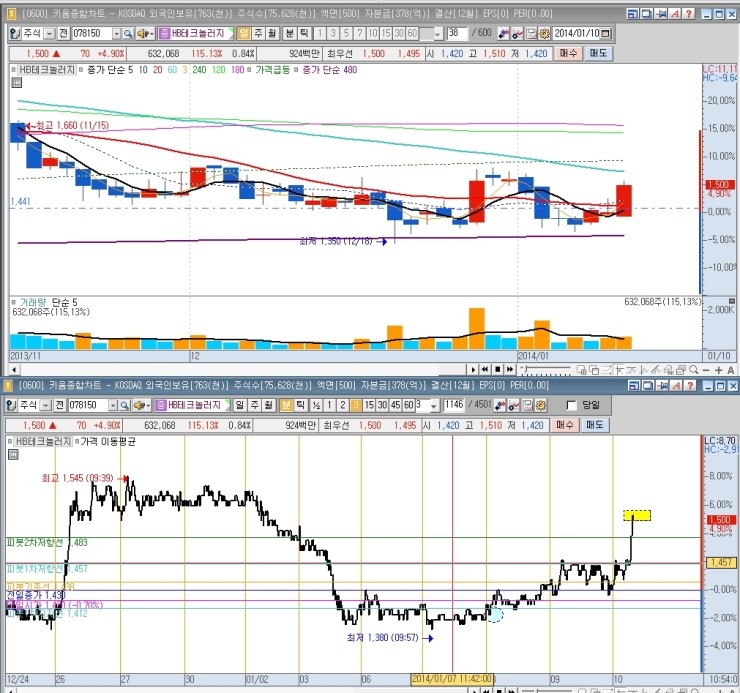Viewport: 740px width, 693px height.
Task: Click chart line tool icon in upper toolbar
Action: [x=518, y=34]
